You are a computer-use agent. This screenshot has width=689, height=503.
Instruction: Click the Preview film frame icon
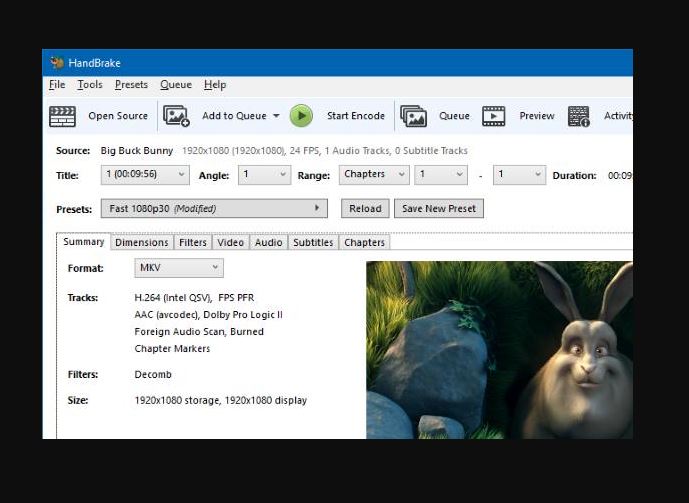tap(493, 116)
